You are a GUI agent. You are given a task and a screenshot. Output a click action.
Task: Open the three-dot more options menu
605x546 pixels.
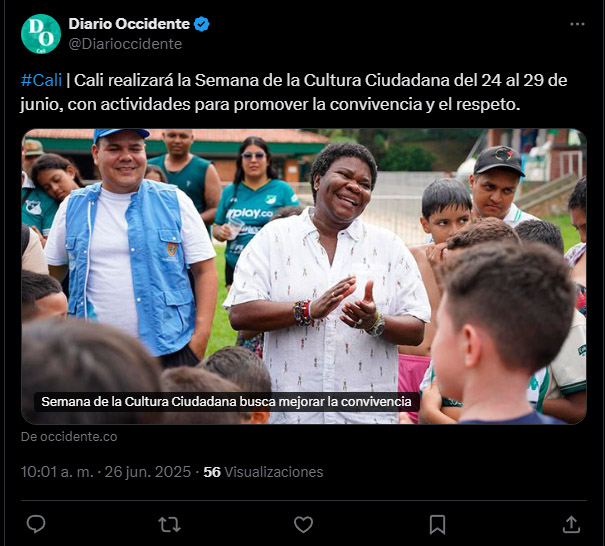click(x=577, y=24)
